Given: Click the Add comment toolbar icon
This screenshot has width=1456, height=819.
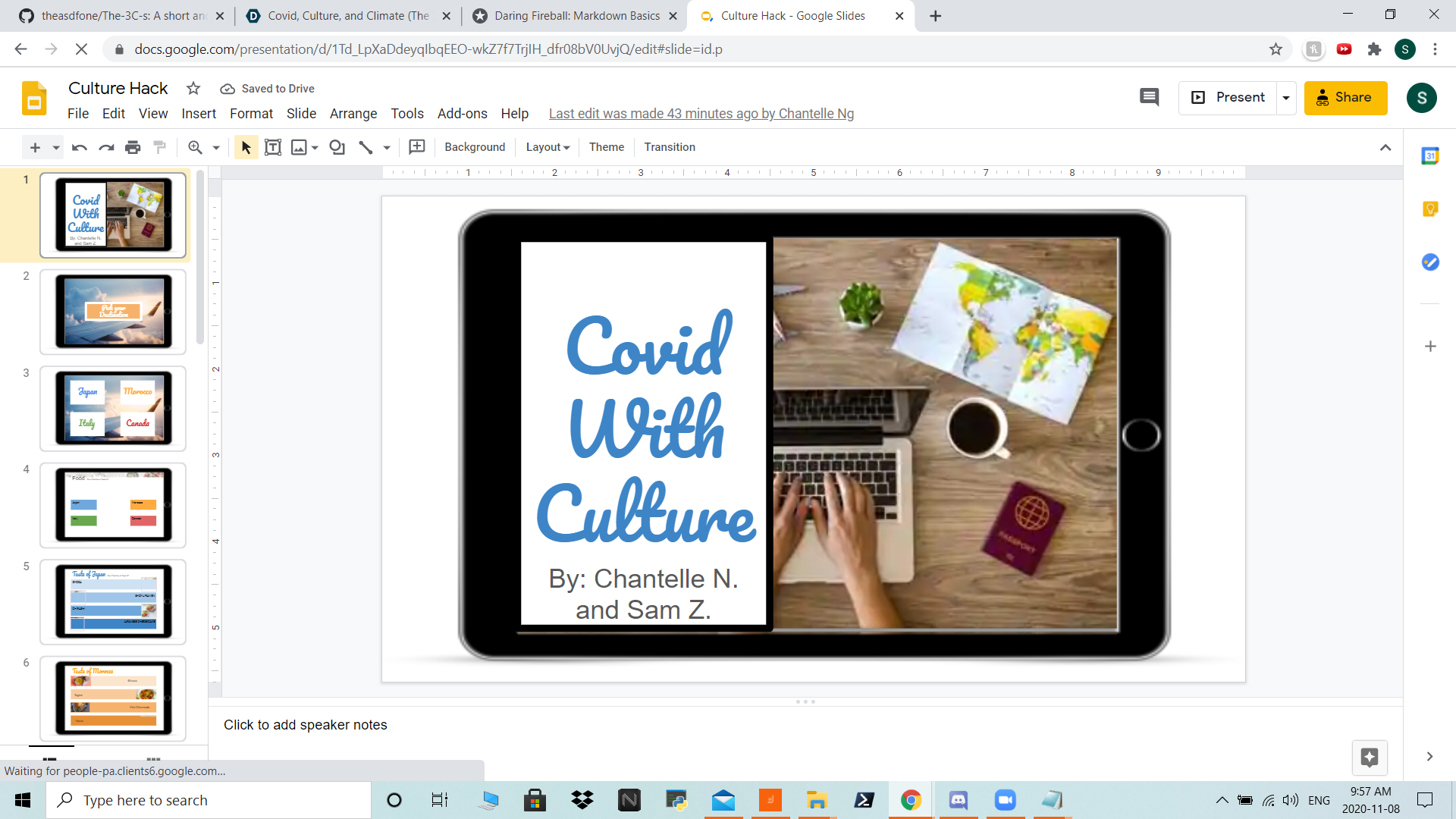Looking at the screenshot, I should (417, 147).
